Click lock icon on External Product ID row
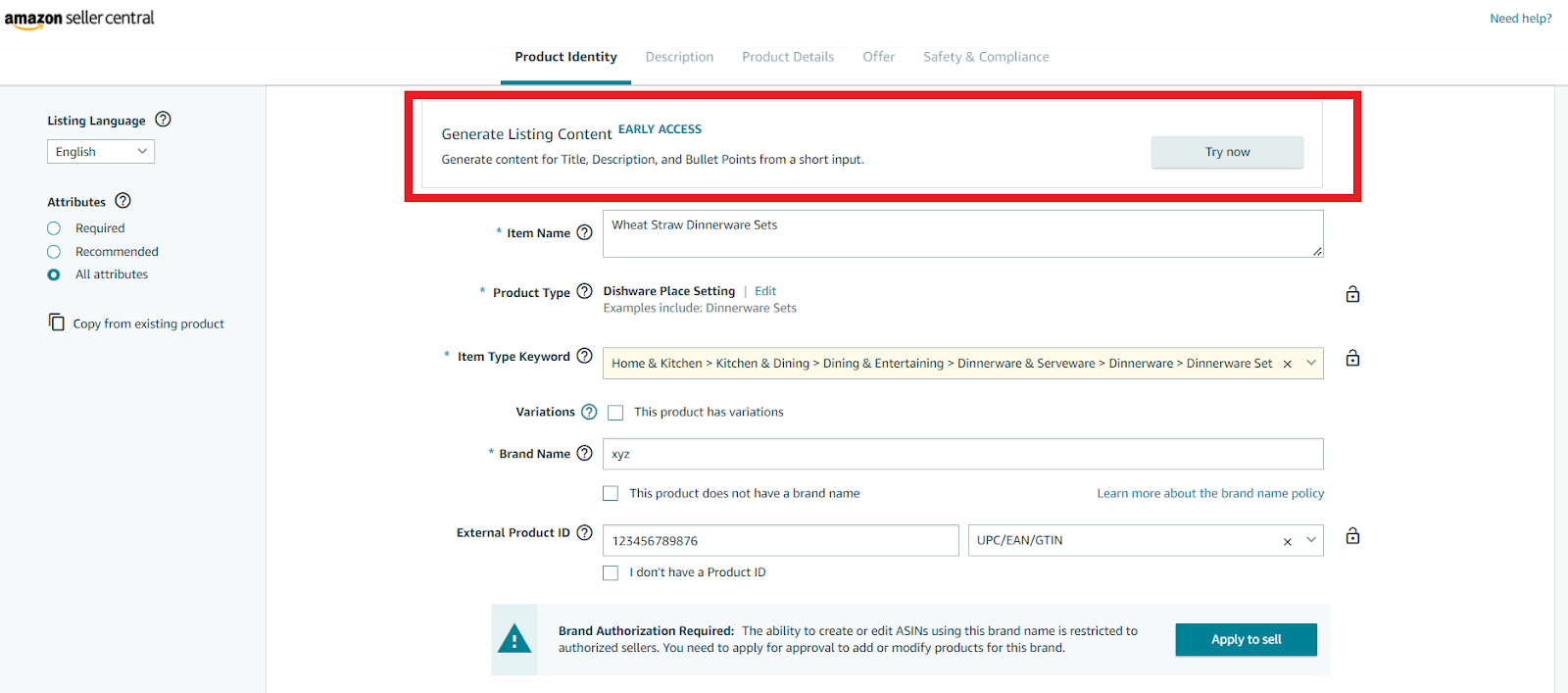 click(x=1352, y=535)
